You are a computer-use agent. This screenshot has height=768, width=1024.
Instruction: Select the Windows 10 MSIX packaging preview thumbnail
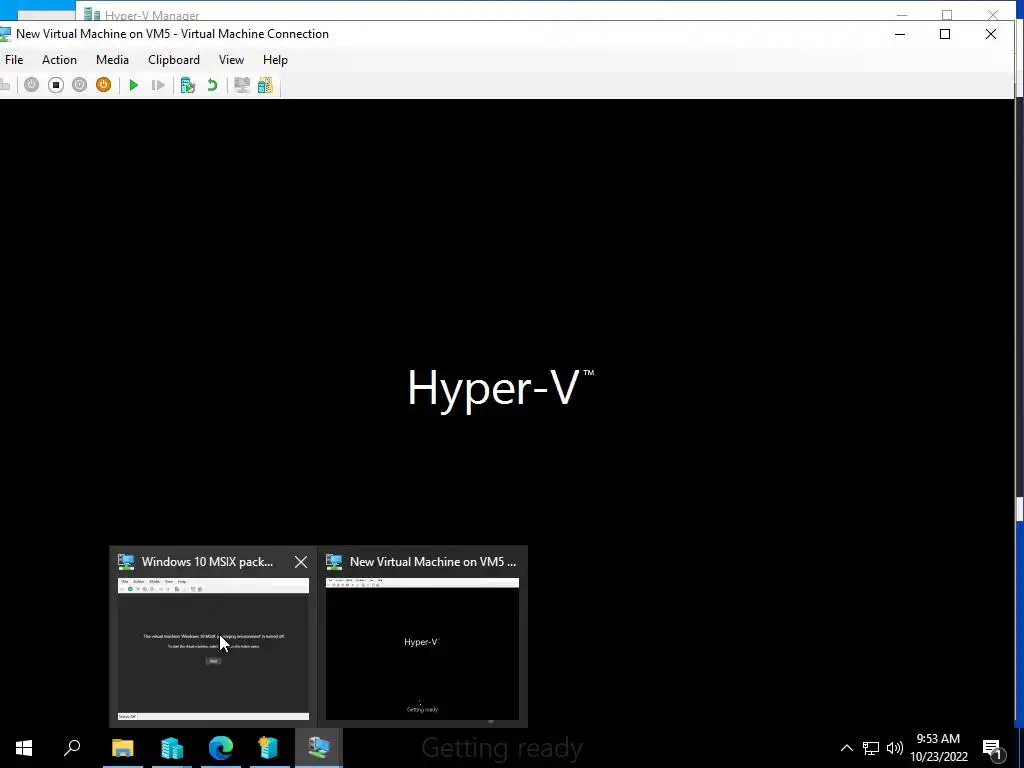213,649
